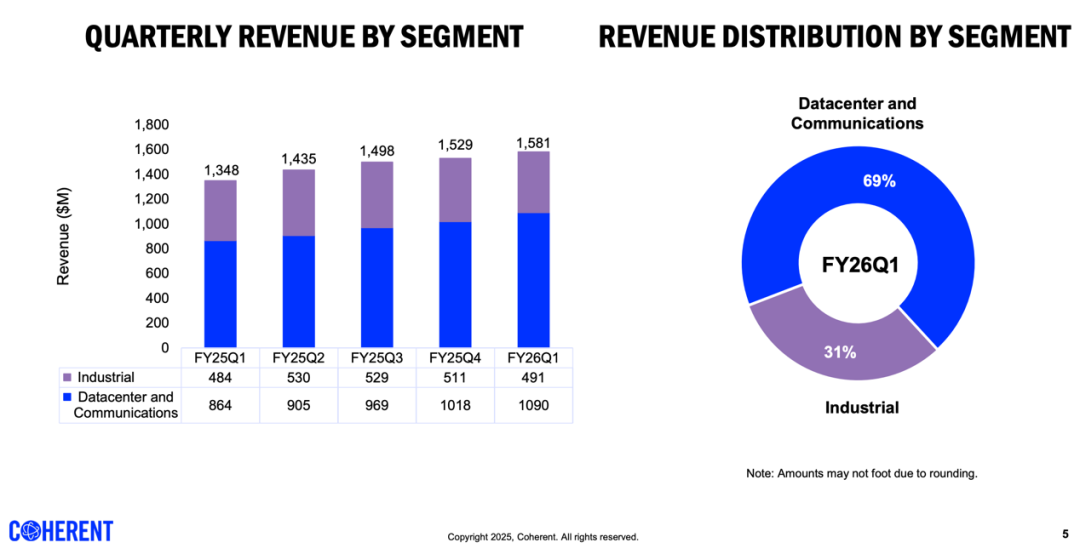This screenshot has height=554, width=1080.
Task: Click the Coherent logo in the footer
Action: pos(61,531)
